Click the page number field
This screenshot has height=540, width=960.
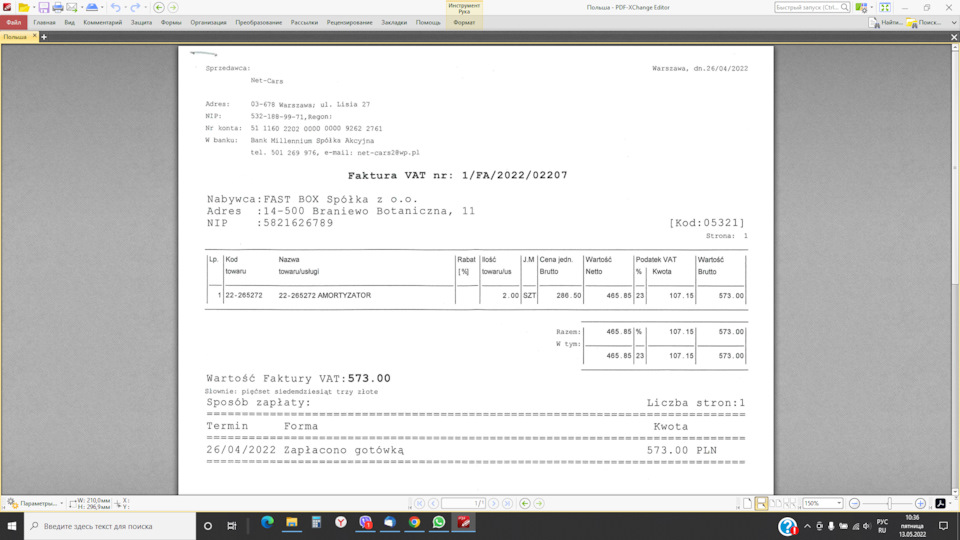point(463,503)
